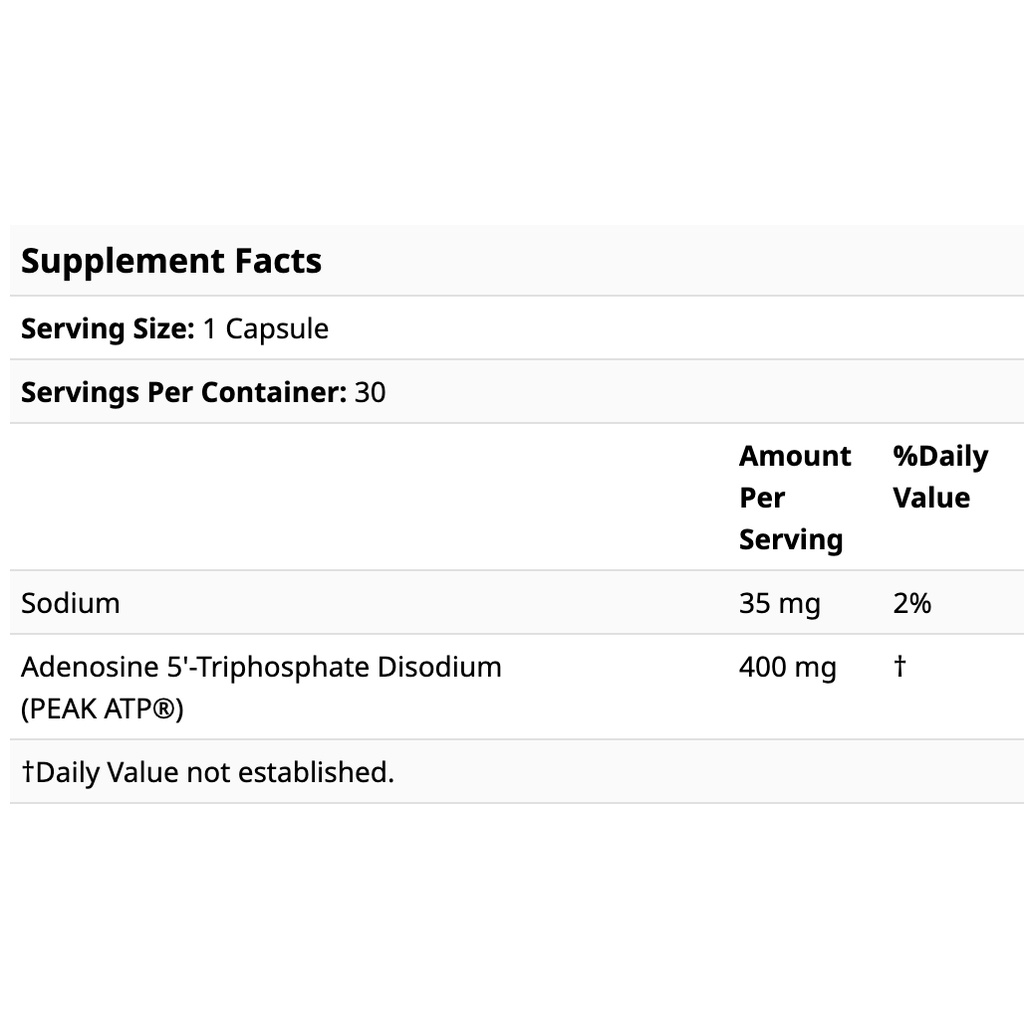Click the %Daily column header text
1024x1024 pixels.
[940, 456]
